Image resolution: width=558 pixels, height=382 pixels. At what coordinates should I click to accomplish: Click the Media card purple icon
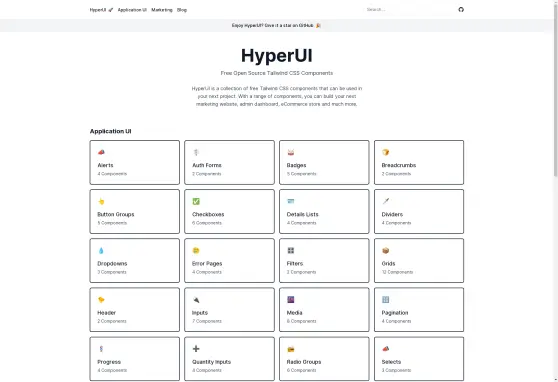pyautogui.click(x=291, y=300)
